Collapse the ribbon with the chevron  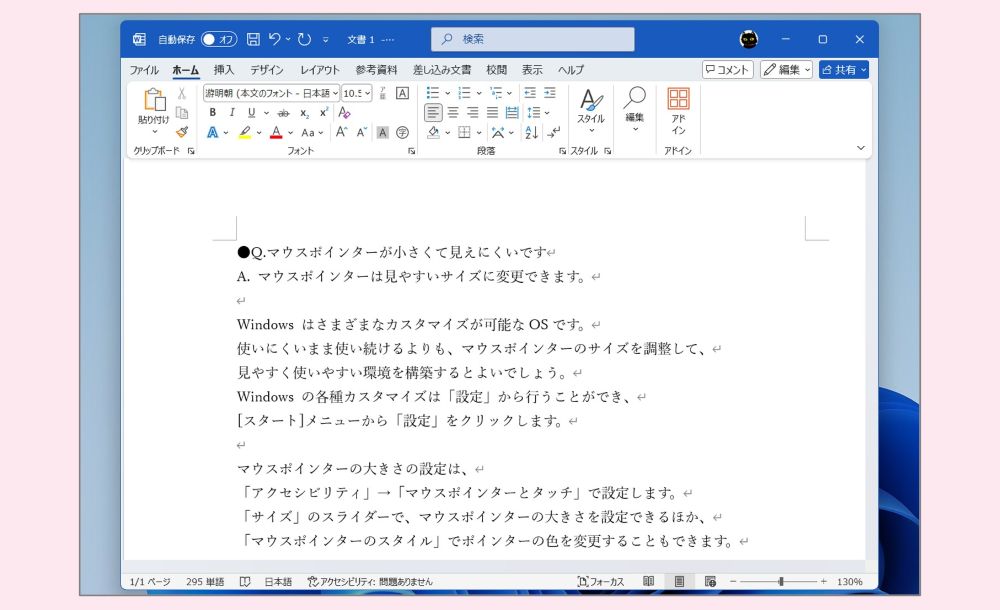coord(860,148)
